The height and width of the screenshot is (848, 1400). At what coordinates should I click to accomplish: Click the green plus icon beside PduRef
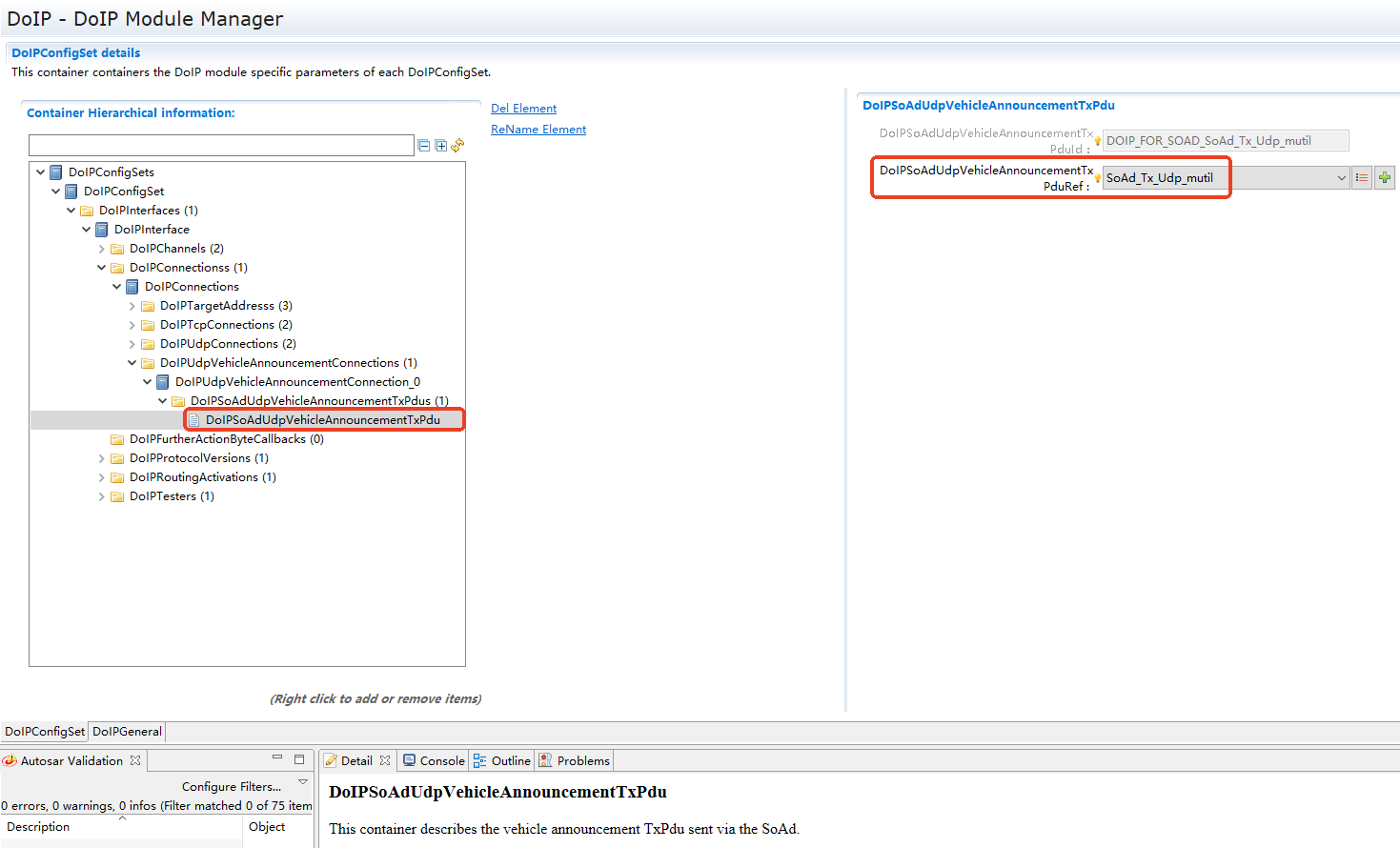click(x=1385, y=178)
